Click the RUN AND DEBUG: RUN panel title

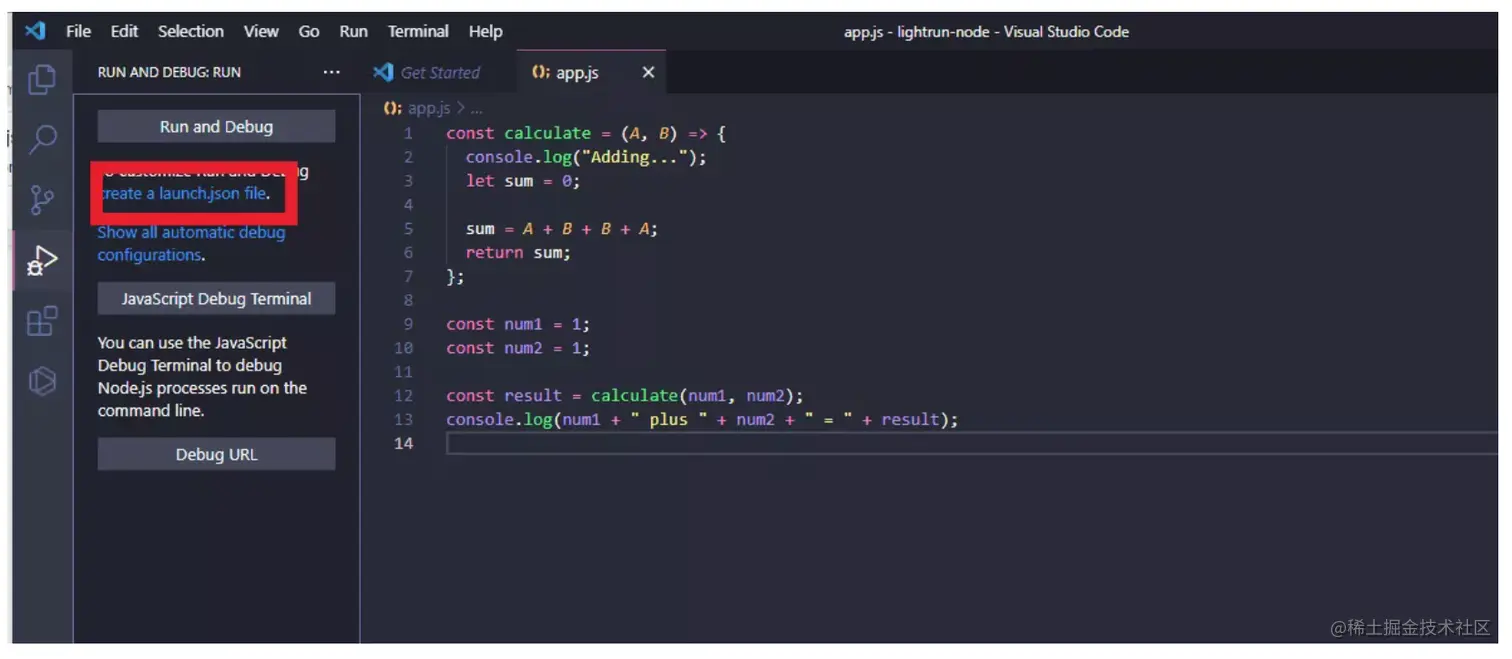tap(169, 72)
